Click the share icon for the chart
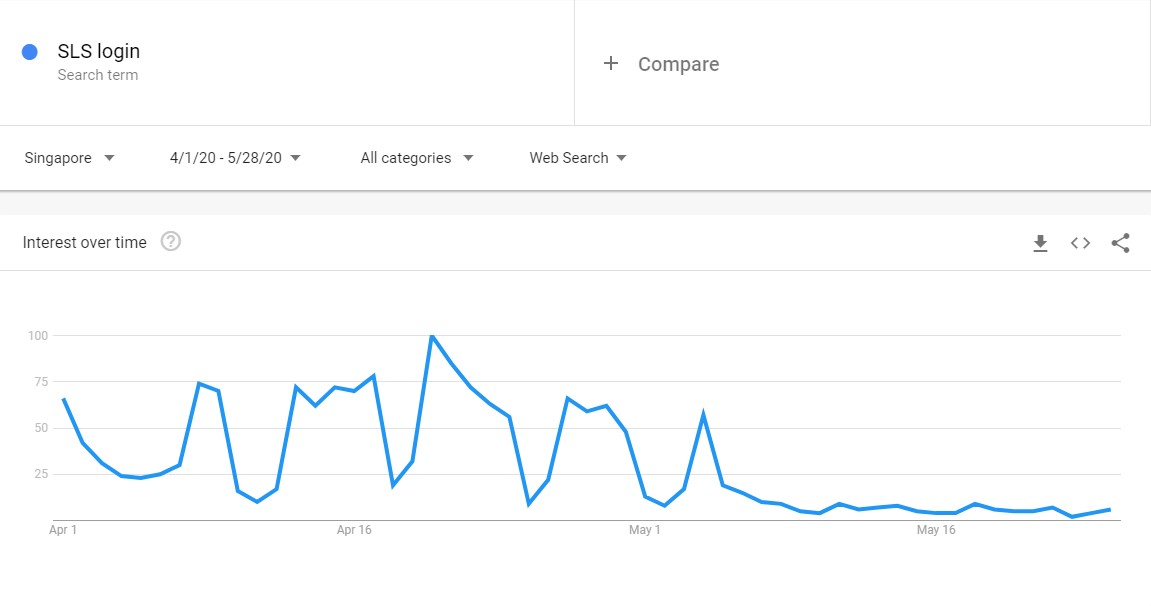Image resolution: width=1151 pixels, height=606 pixels. point(1120,243)
